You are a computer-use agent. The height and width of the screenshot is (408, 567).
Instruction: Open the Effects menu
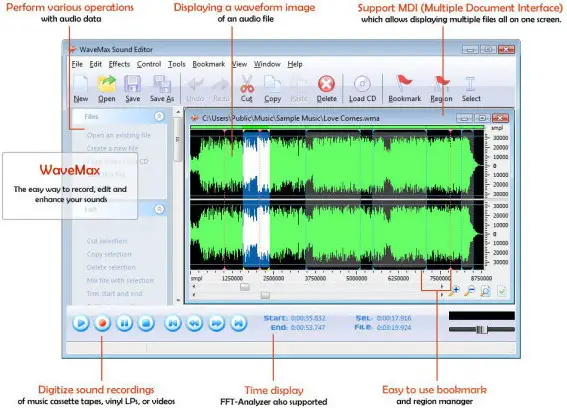pos(119,64)
